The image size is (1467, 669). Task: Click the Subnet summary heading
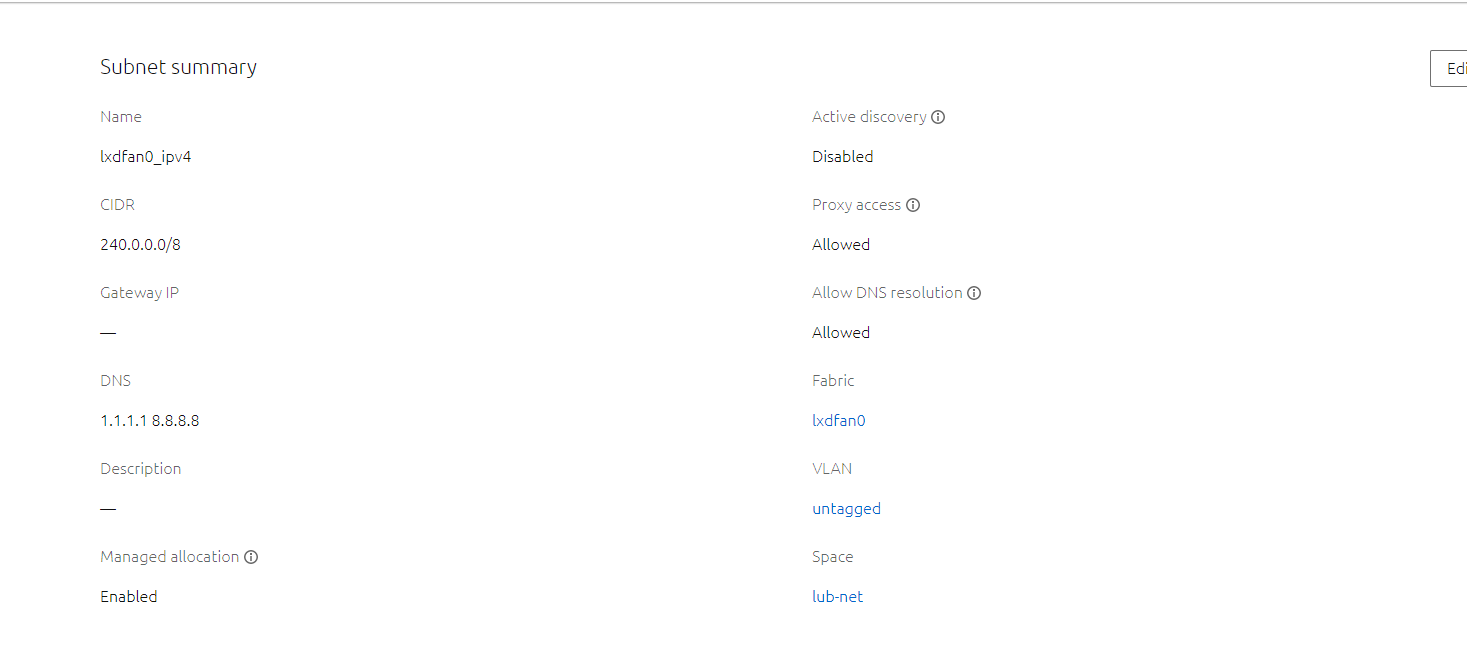179,67
